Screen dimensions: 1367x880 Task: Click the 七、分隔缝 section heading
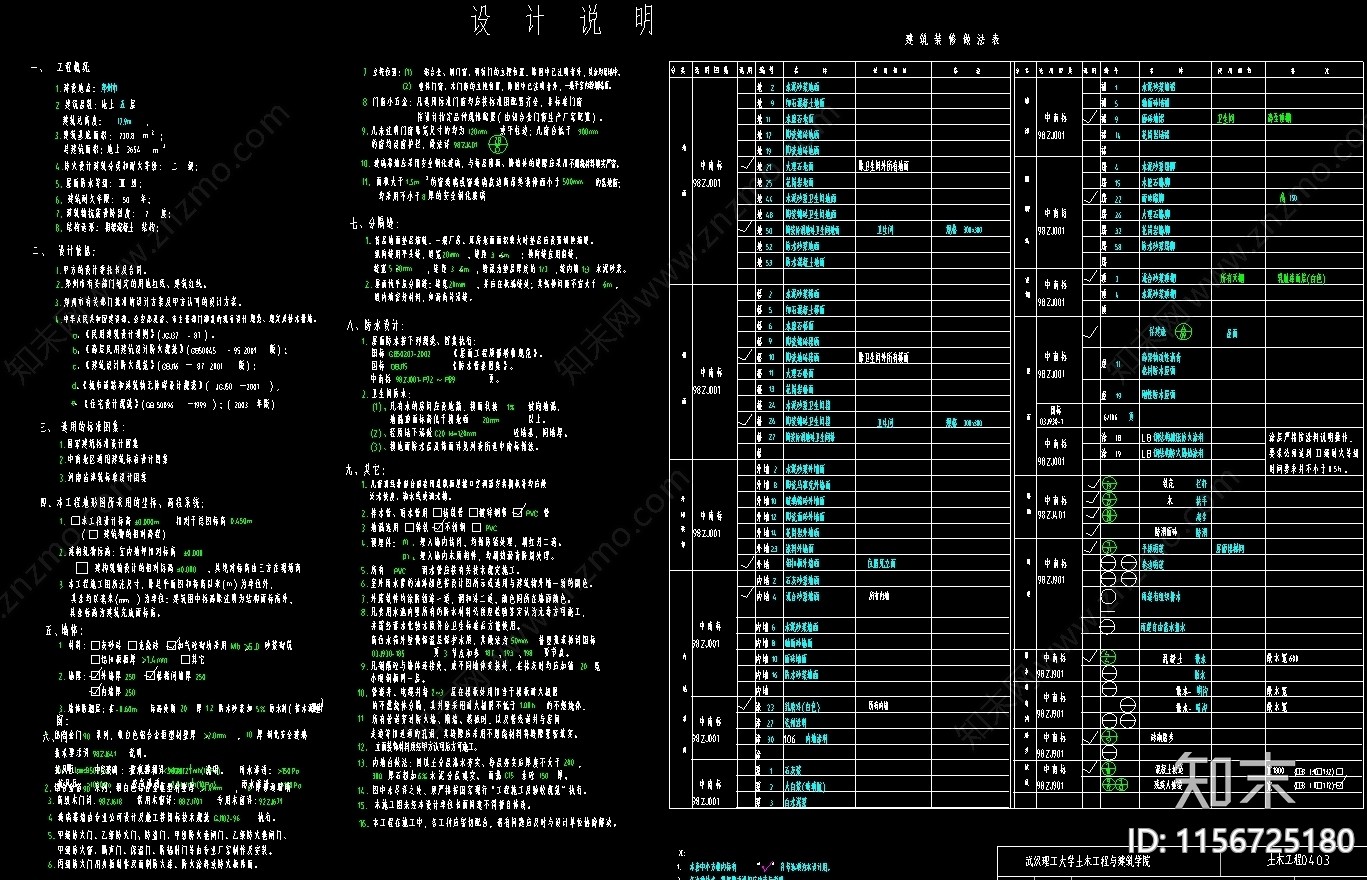[372, 223]
